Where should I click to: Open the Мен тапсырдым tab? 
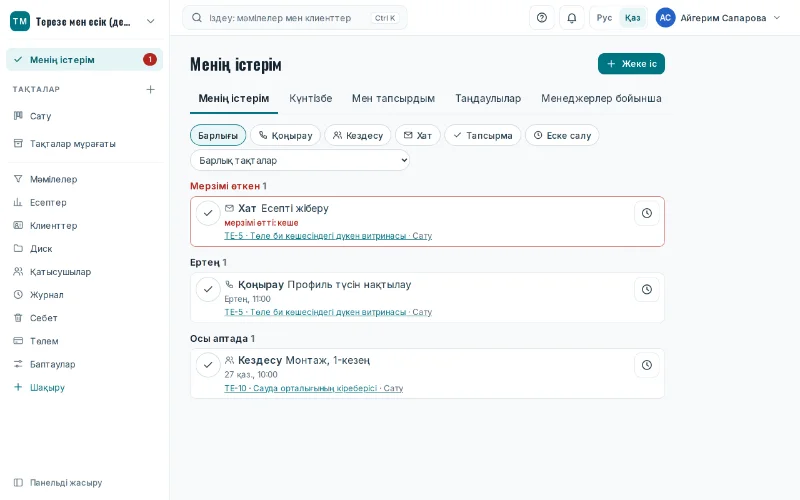pyautogui.click(x=393, y=98)
